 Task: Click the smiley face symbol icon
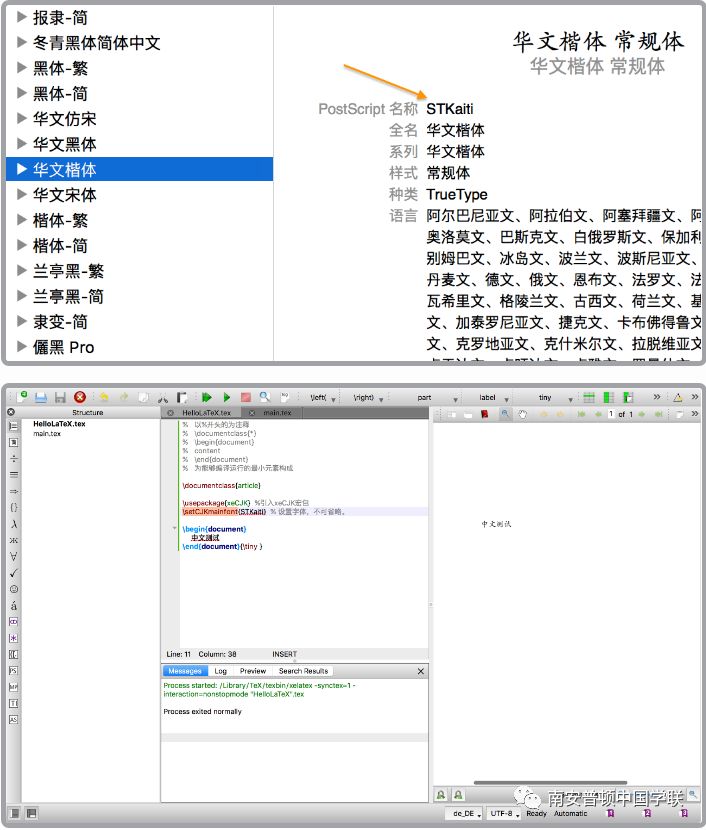13,589
